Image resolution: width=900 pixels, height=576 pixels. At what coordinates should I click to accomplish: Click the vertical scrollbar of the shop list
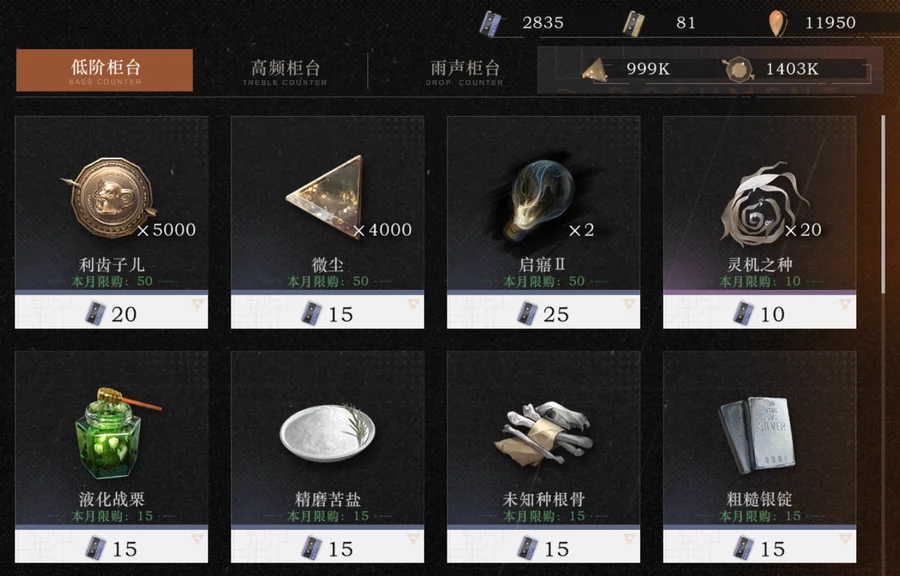click(x=883, y=204)
